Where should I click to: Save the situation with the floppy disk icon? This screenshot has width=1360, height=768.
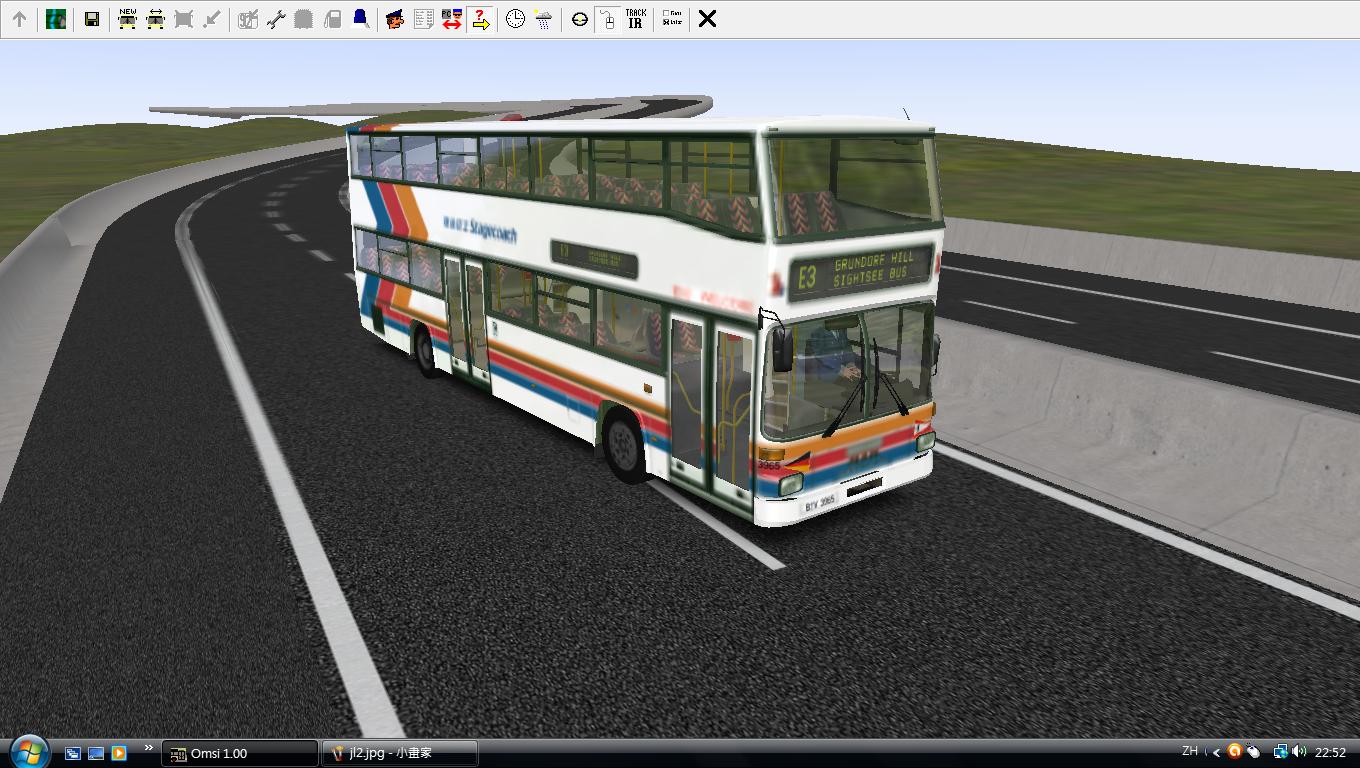[92, 19]
